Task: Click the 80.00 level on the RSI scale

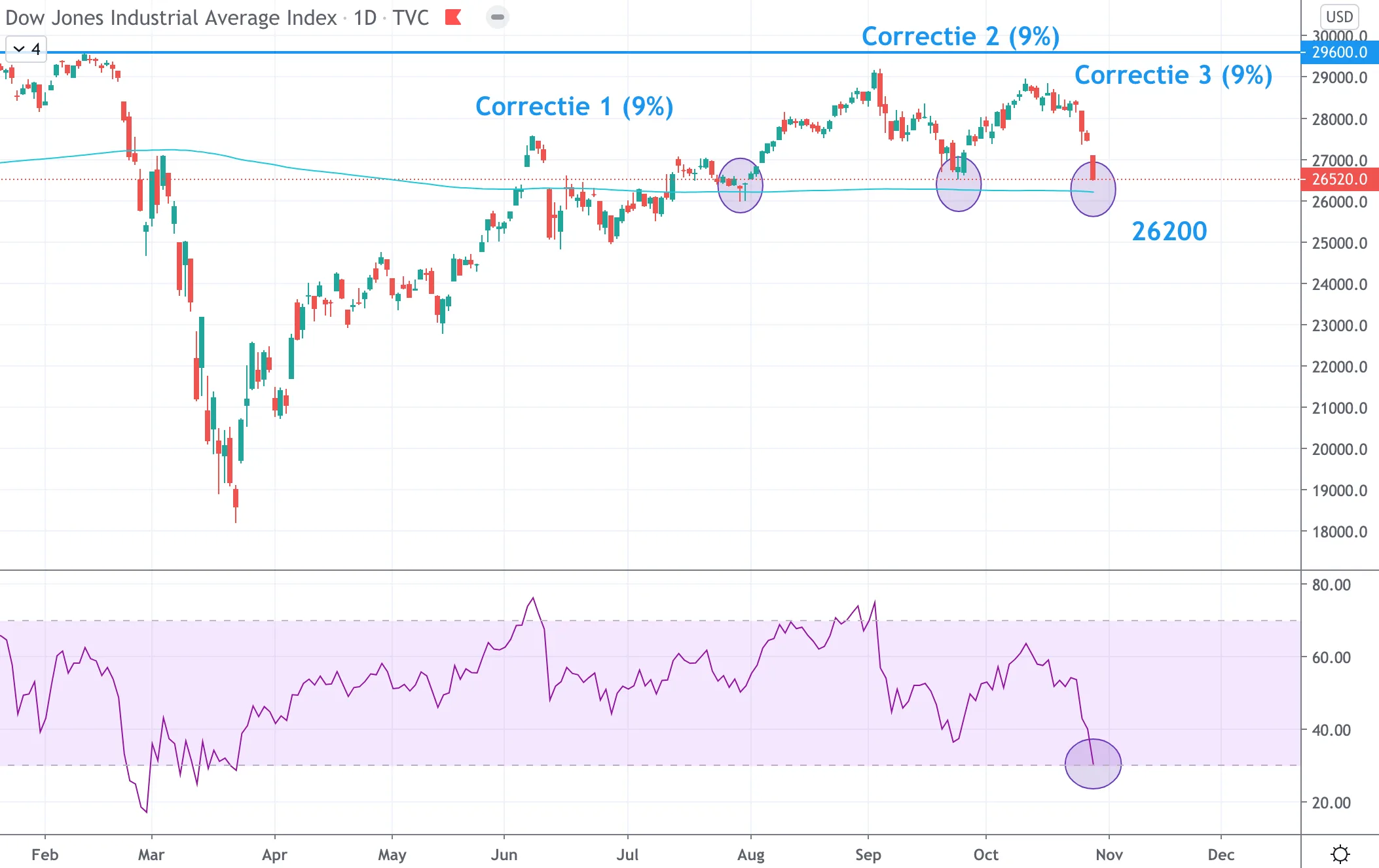Action: pyautogui.click(x=1331, y=585)
